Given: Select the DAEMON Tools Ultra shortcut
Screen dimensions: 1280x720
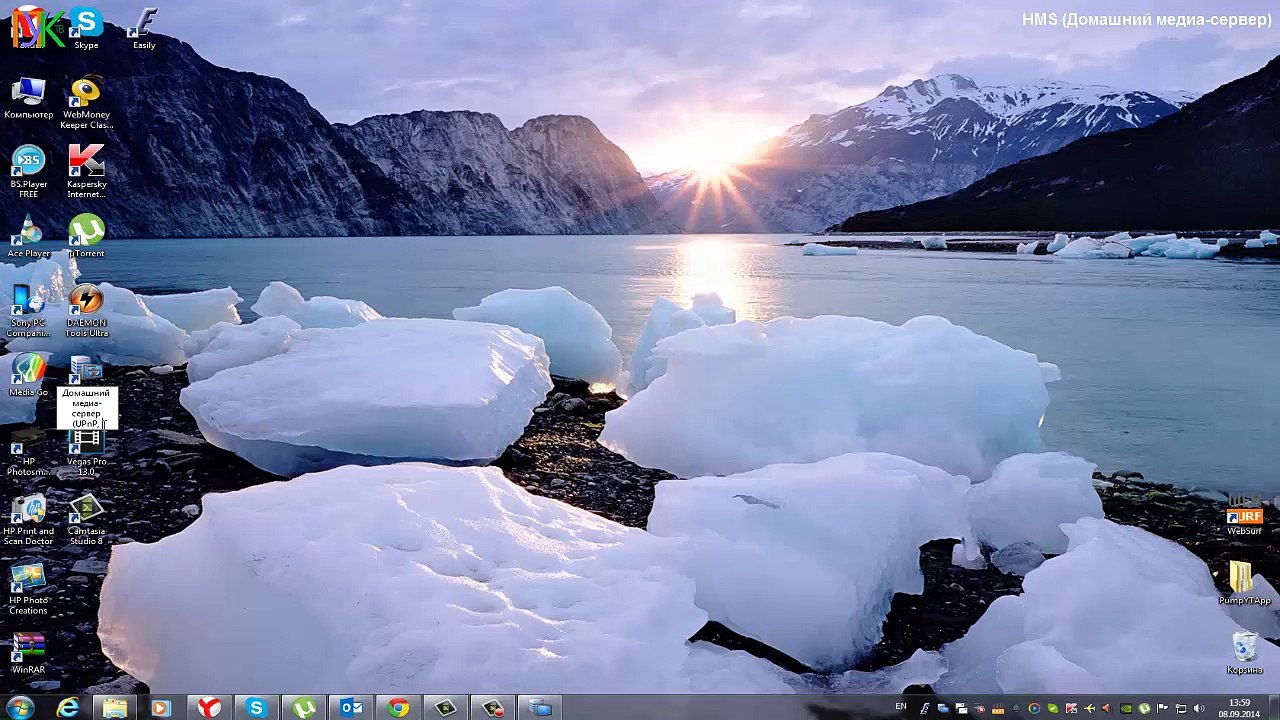Looking at the screenshot, I should (86, 311).
